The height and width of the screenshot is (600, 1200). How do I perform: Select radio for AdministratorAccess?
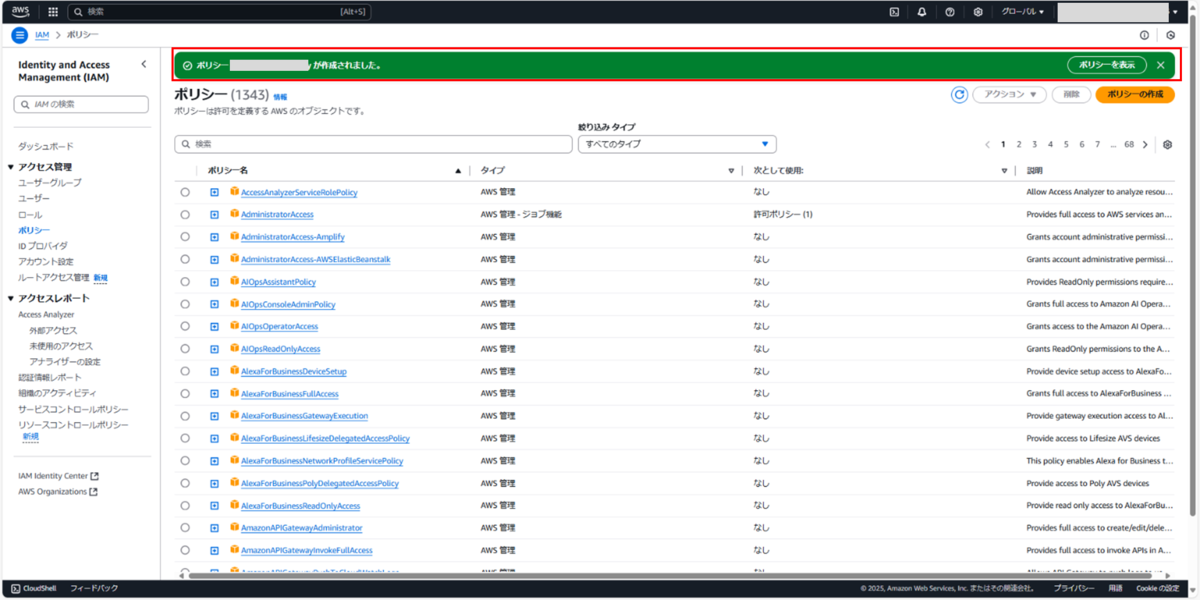point(185,214)
